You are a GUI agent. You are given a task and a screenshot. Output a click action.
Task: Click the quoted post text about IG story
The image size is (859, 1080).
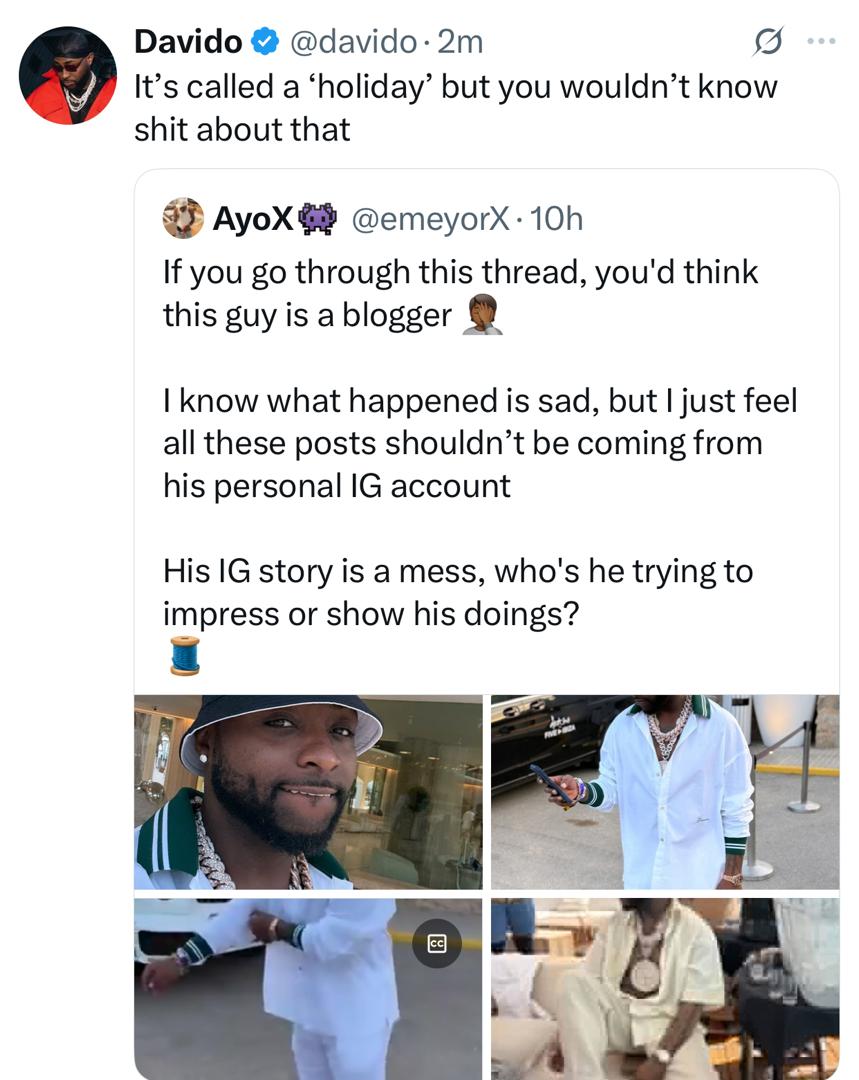pos(458,592)
